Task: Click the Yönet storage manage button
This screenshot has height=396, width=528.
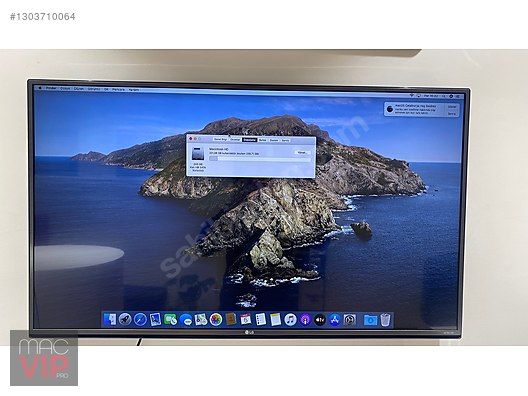Action: point(302,153)
